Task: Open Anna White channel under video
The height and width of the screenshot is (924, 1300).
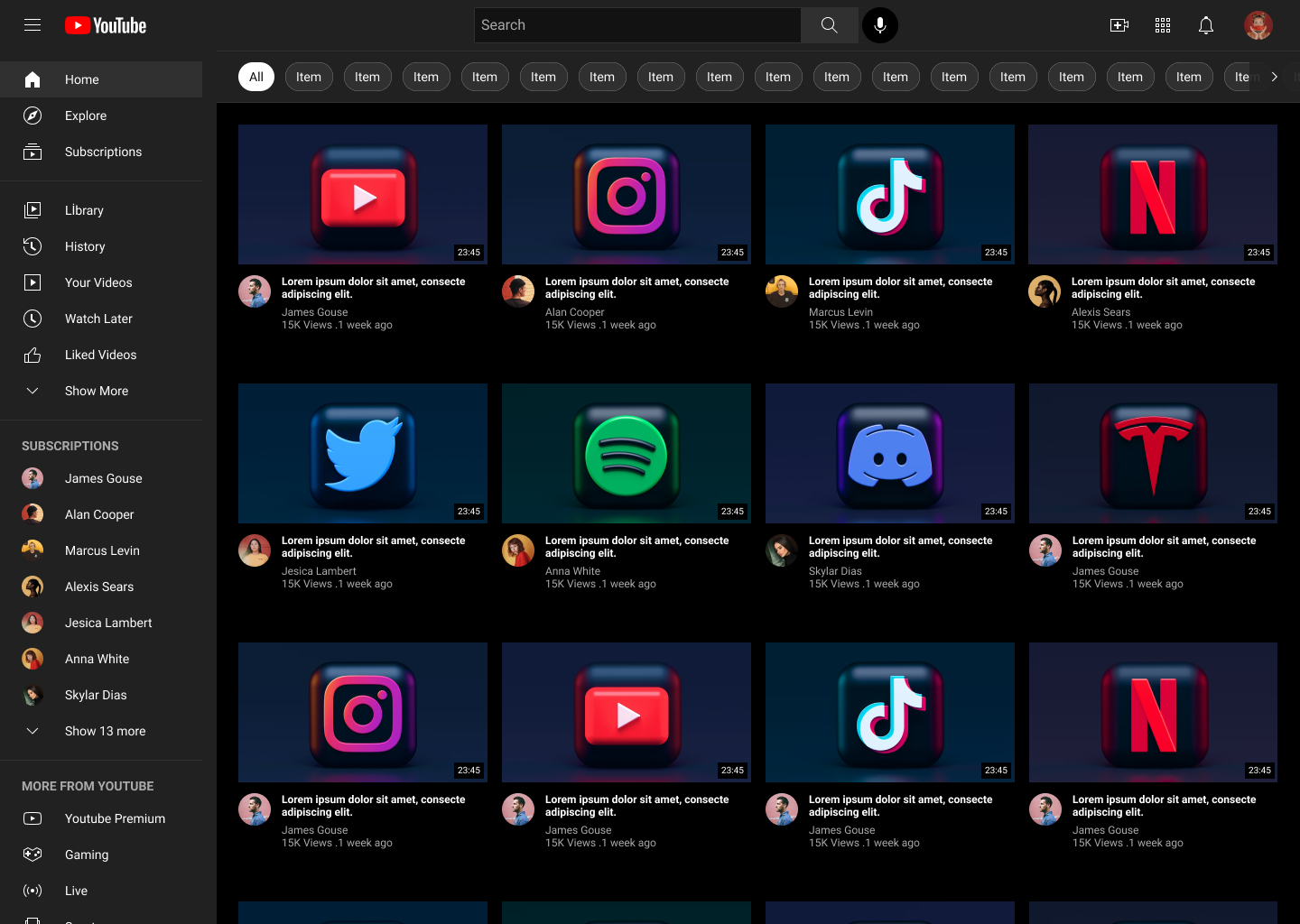Action: pos(572,571)
